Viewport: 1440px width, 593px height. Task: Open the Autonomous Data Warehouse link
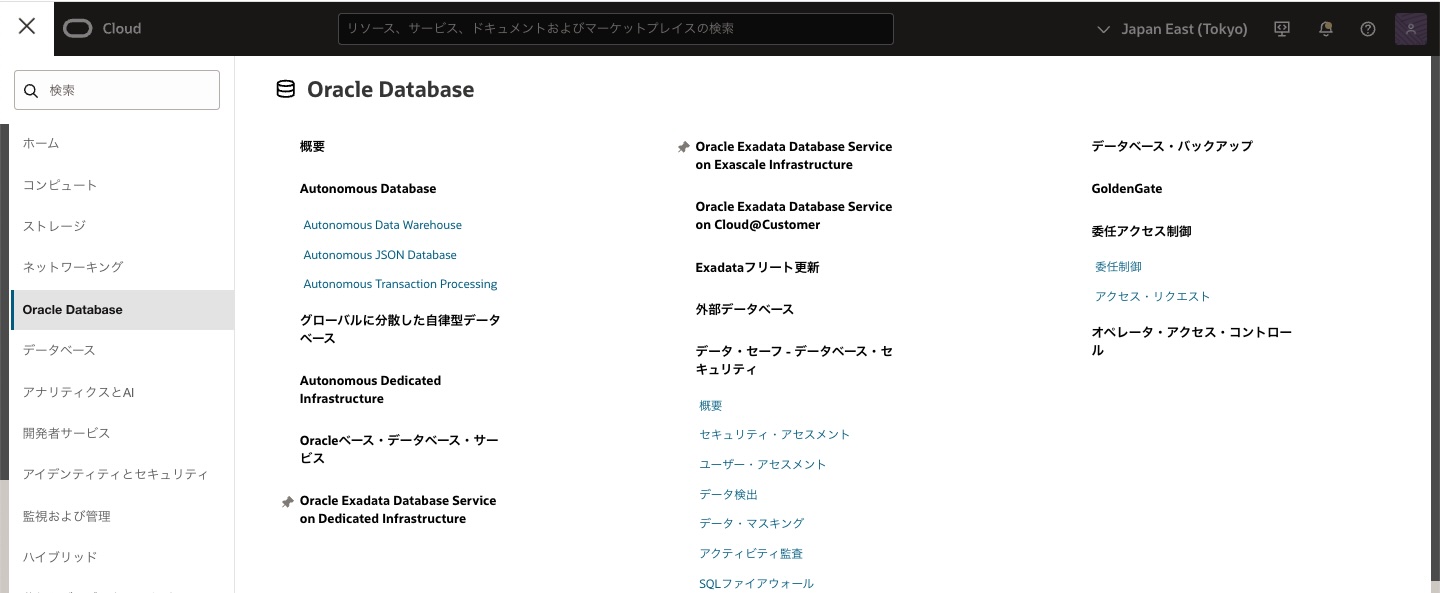point(382,224)
